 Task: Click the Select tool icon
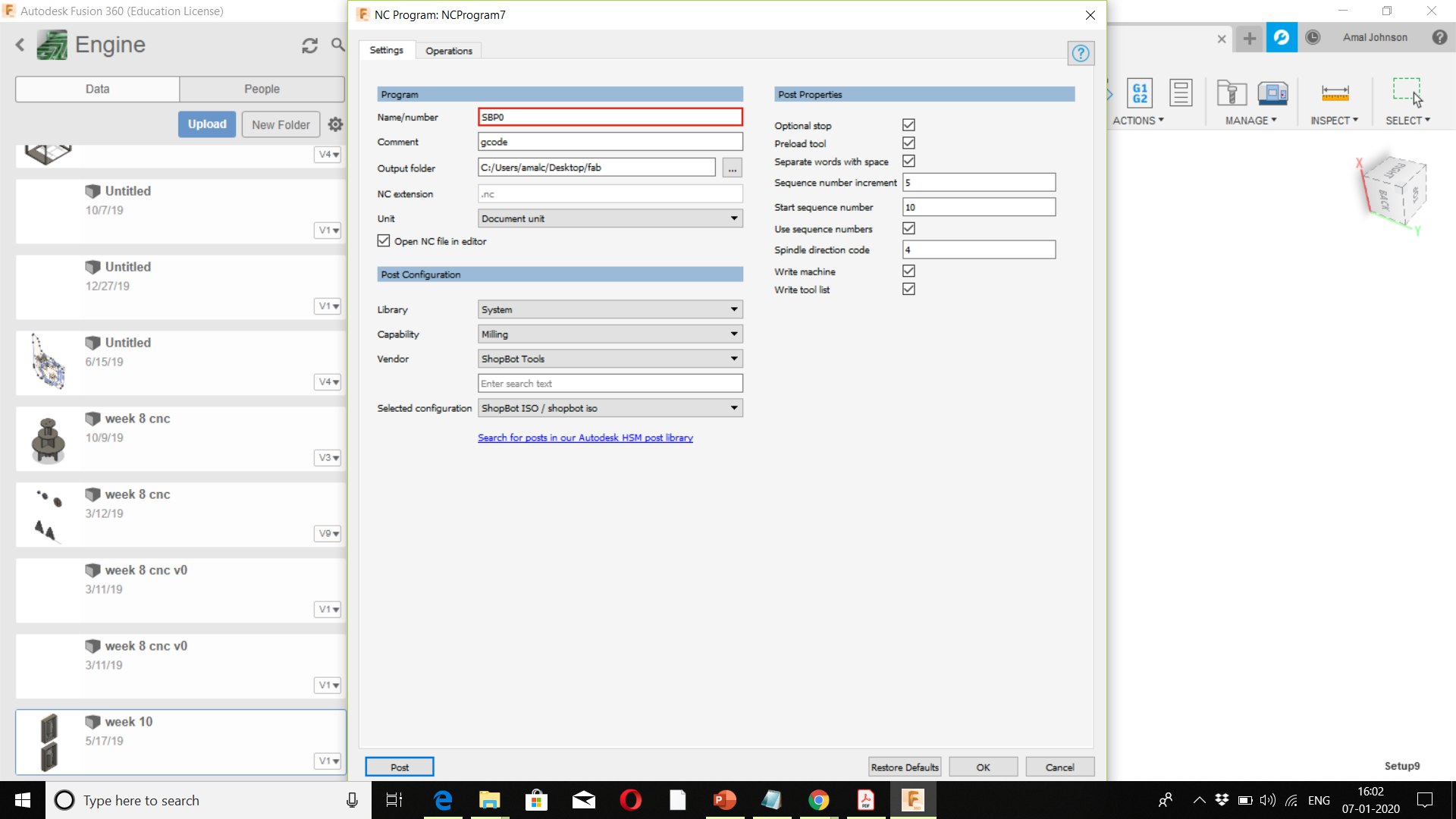[1407, 93]
